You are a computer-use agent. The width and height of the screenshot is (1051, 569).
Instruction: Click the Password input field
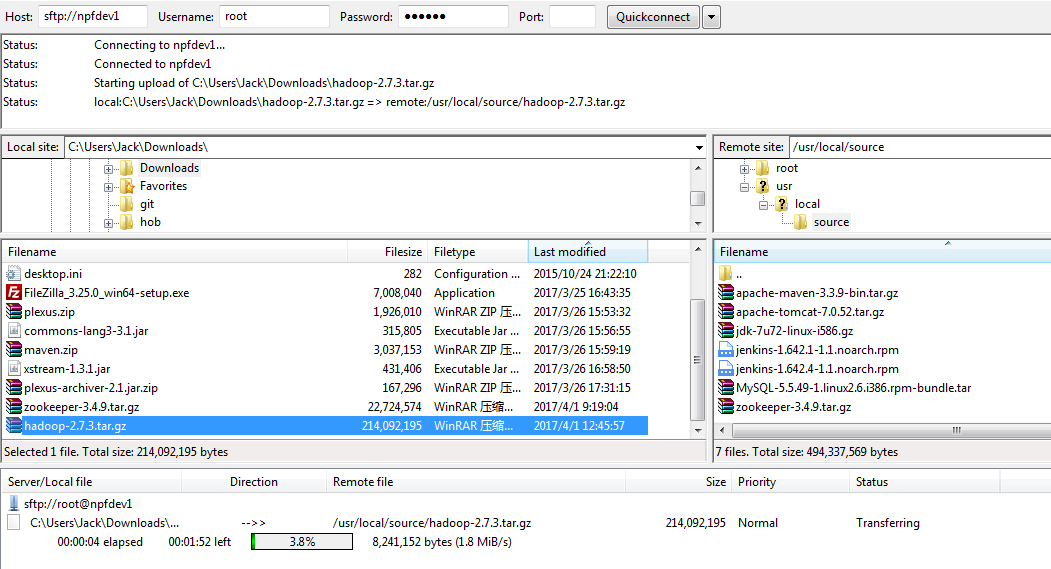453,17
